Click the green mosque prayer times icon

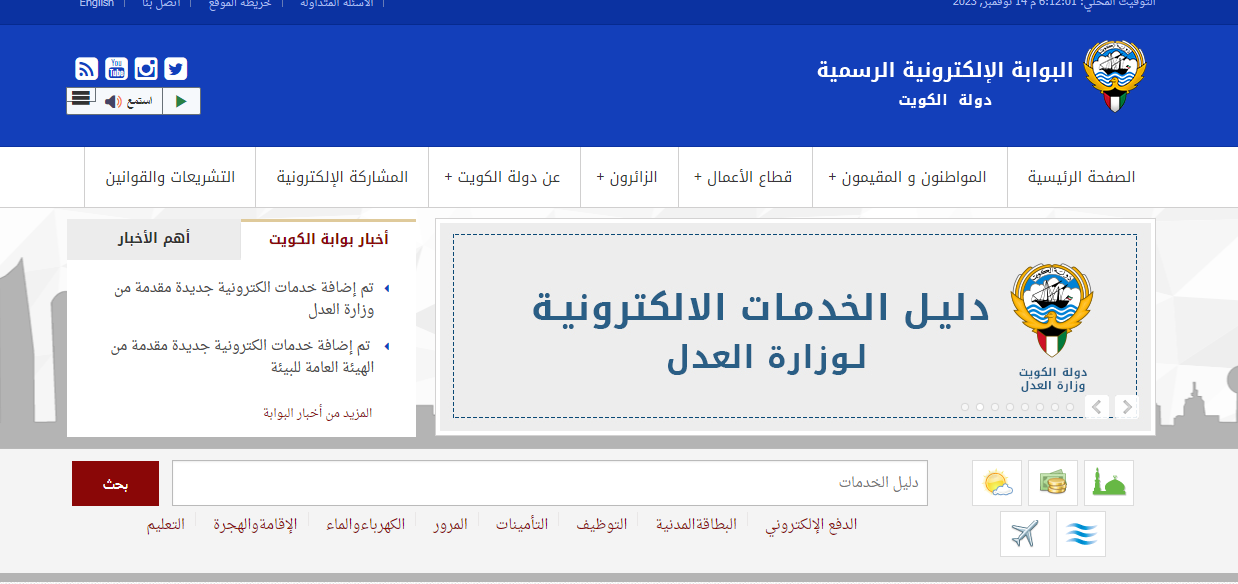pos(1109,484)
